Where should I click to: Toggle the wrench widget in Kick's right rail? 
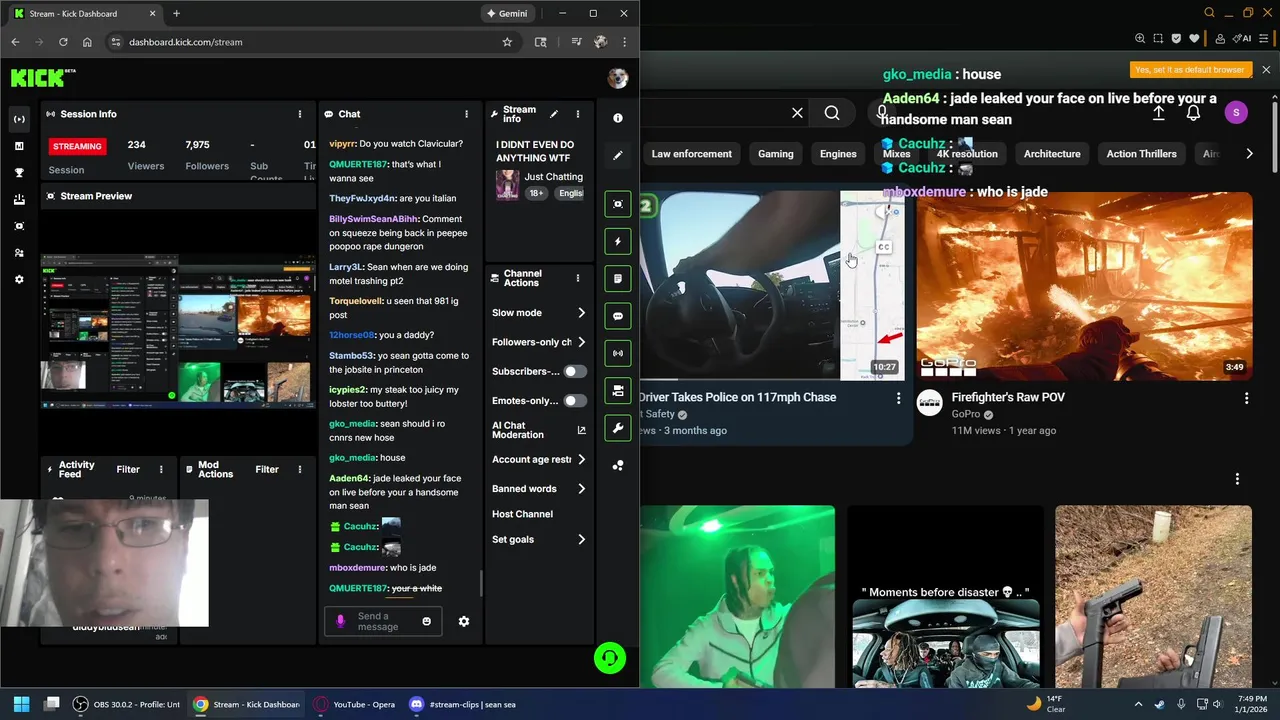618,428
